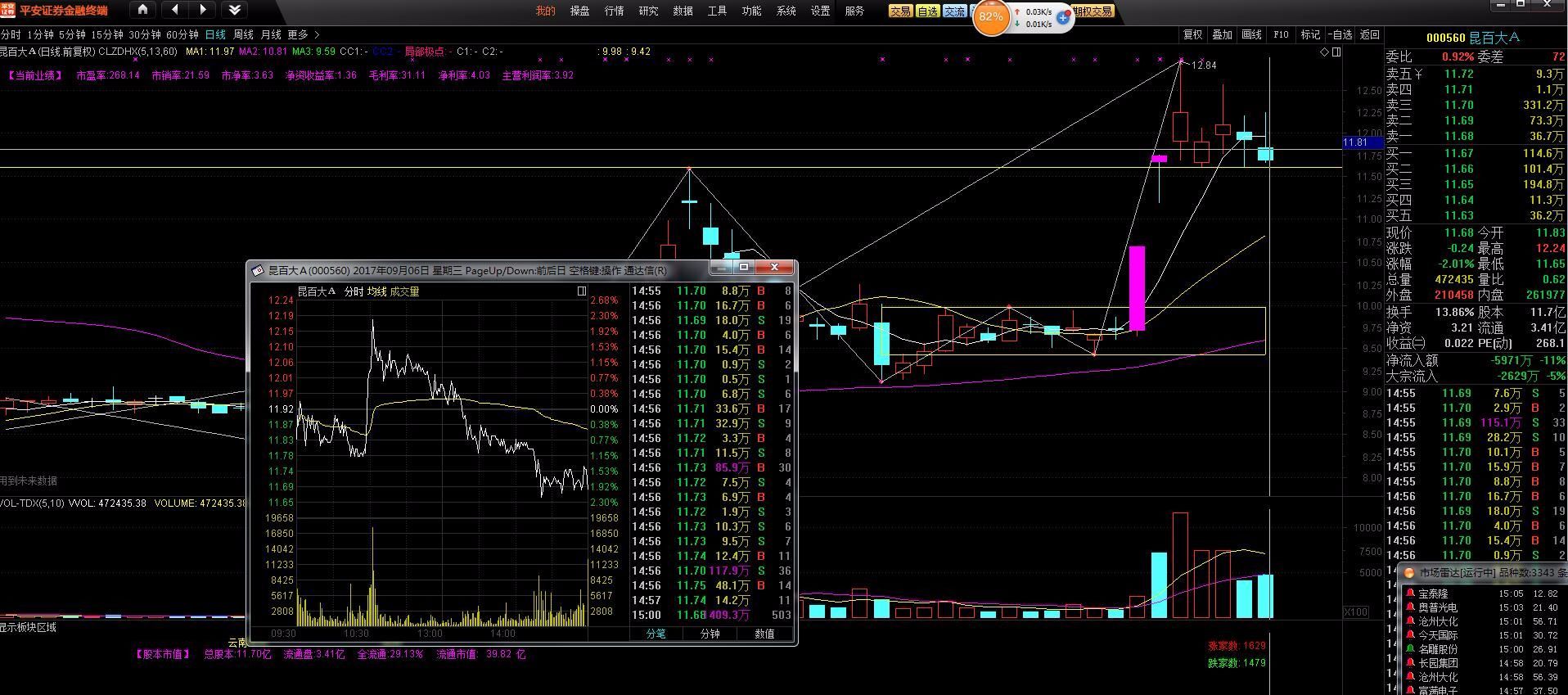Switch to 月线 monthly chart period

pos(271,35)
